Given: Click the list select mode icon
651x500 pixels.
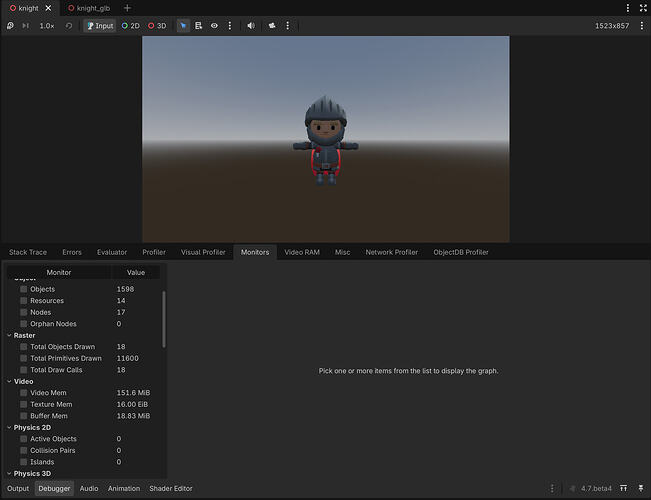Looking at the screenshot, I should [198, 26].
